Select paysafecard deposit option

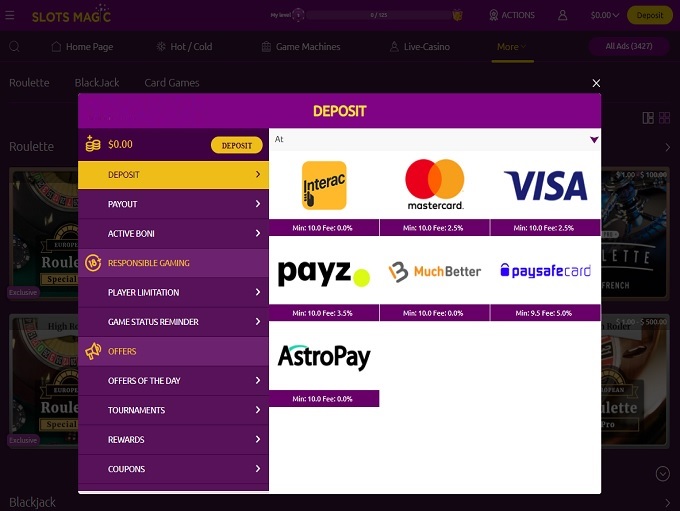pos(546,270)
